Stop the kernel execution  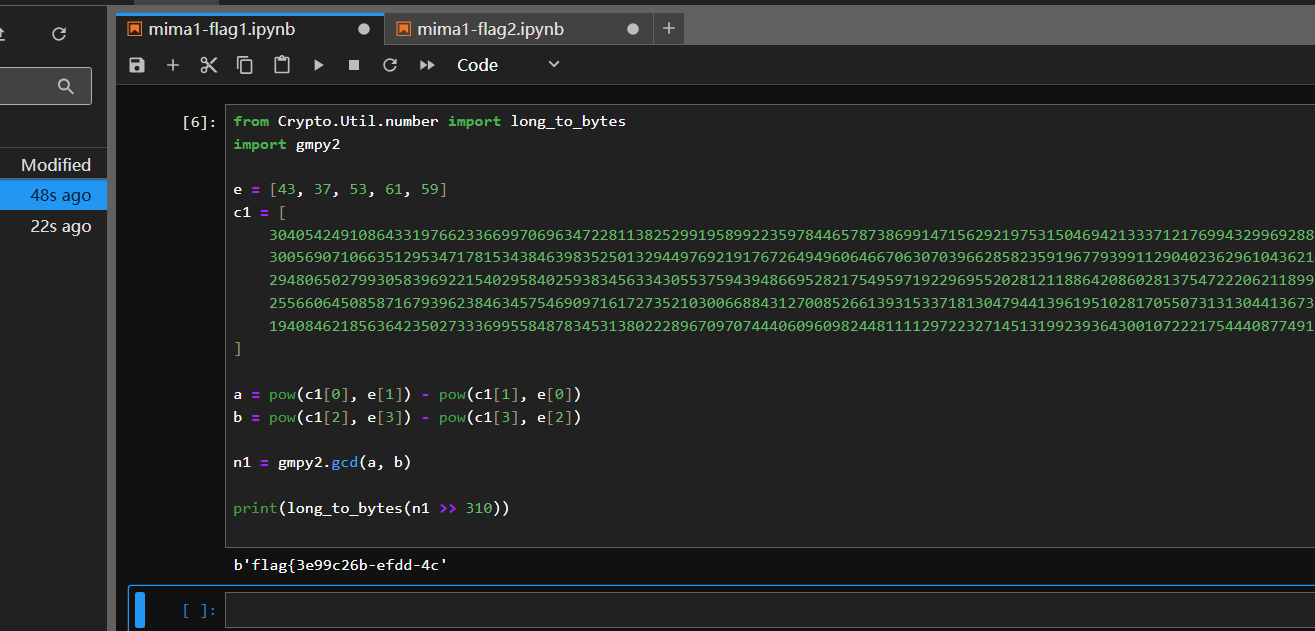354,65
